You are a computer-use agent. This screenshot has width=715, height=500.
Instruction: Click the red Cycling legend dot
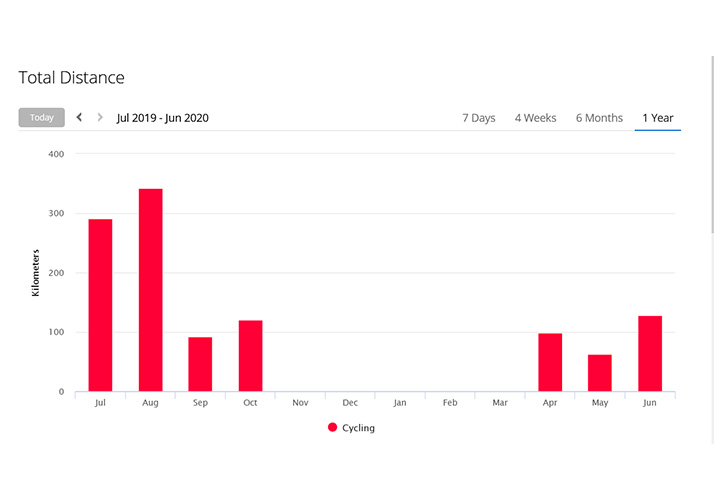333,428
